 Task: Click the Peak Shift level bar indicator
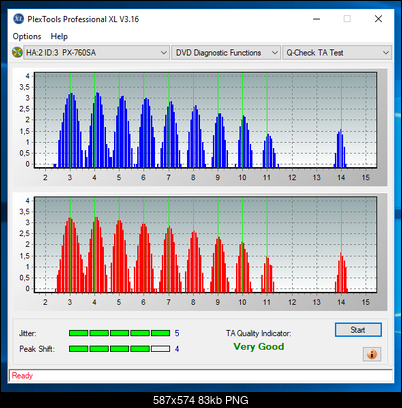point(119,349)
